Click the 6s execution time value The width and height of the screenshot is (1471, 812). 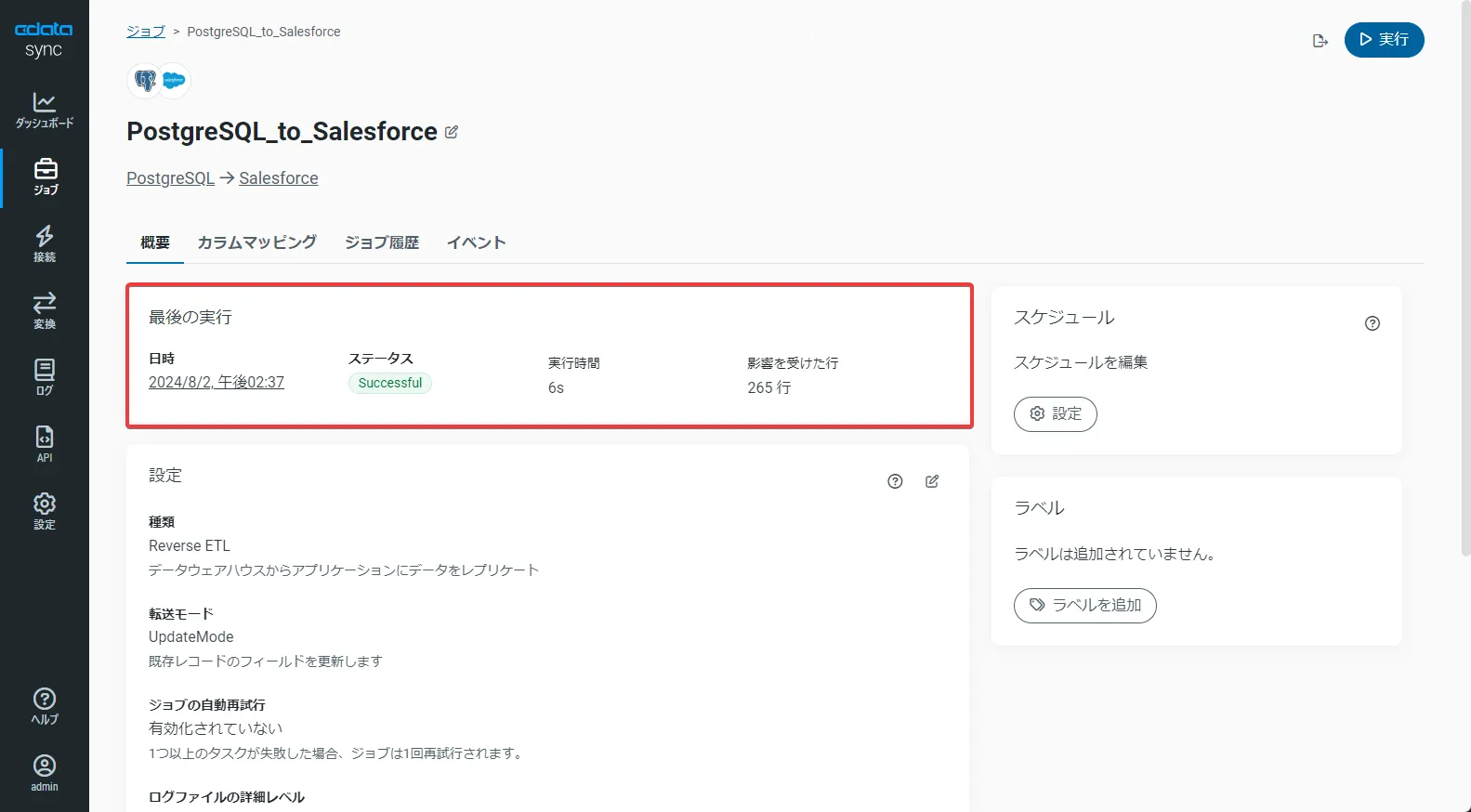(x=556, y=387)
